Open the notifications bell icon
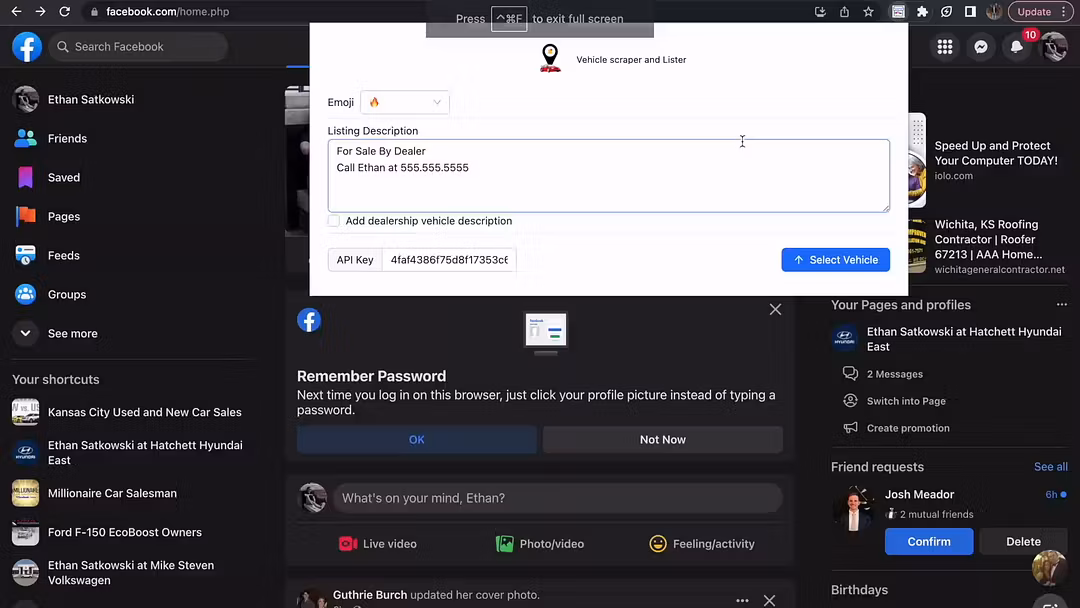This screenshot has height=608, width=1080. [x=1017, y=47]
